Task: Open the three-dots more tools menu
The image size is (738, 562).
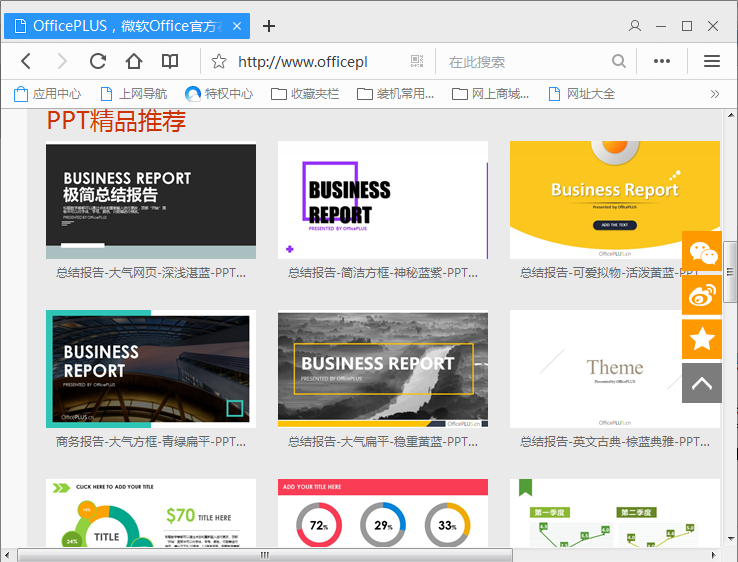Action: (662, 61)
